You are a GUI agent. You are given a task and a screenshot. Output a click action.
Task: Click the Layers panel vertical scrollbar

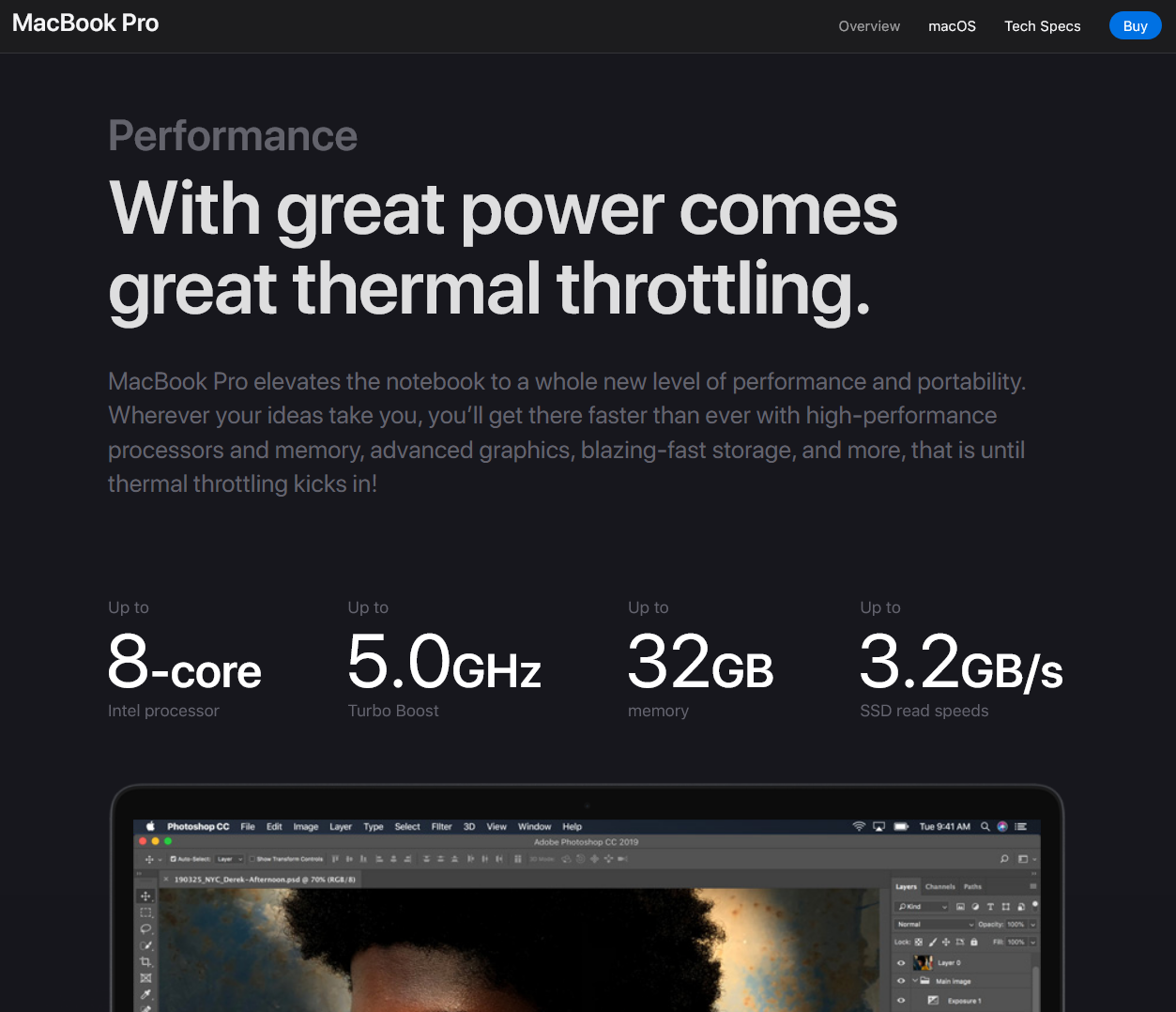pyautogui.click(x=1036, y=988)
